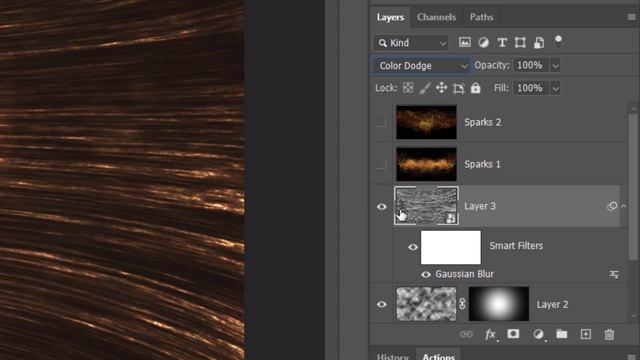
Task: Open the History tab
Action: 393,356
